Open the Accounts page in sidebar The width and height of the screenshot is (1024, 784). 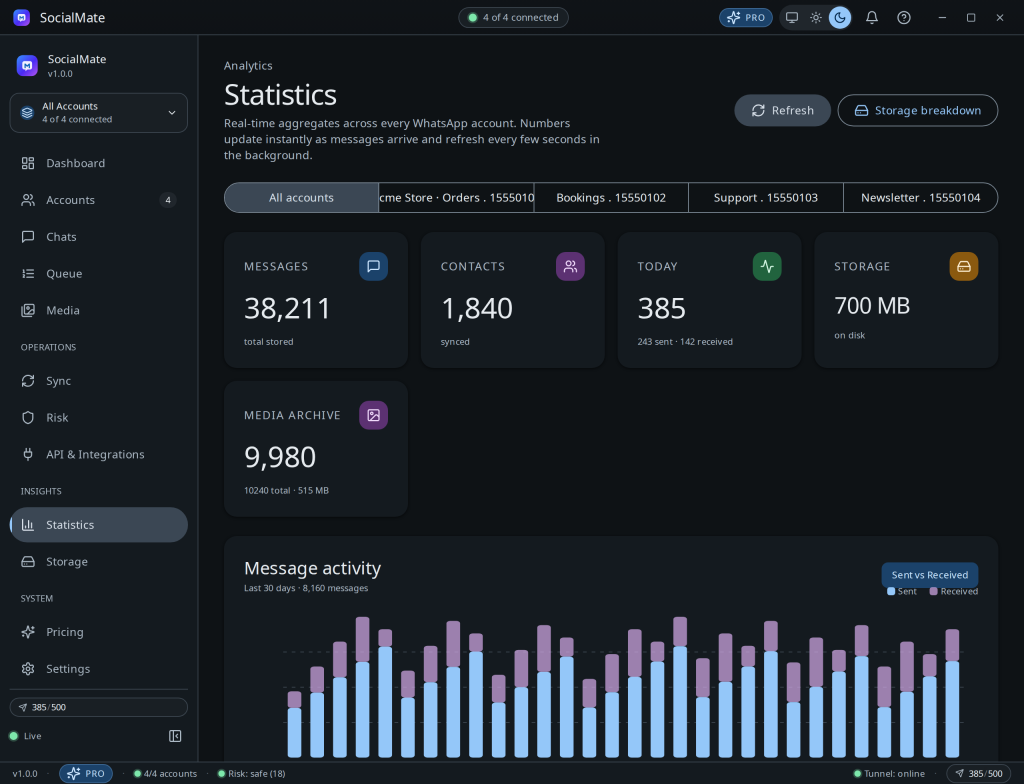99,200
